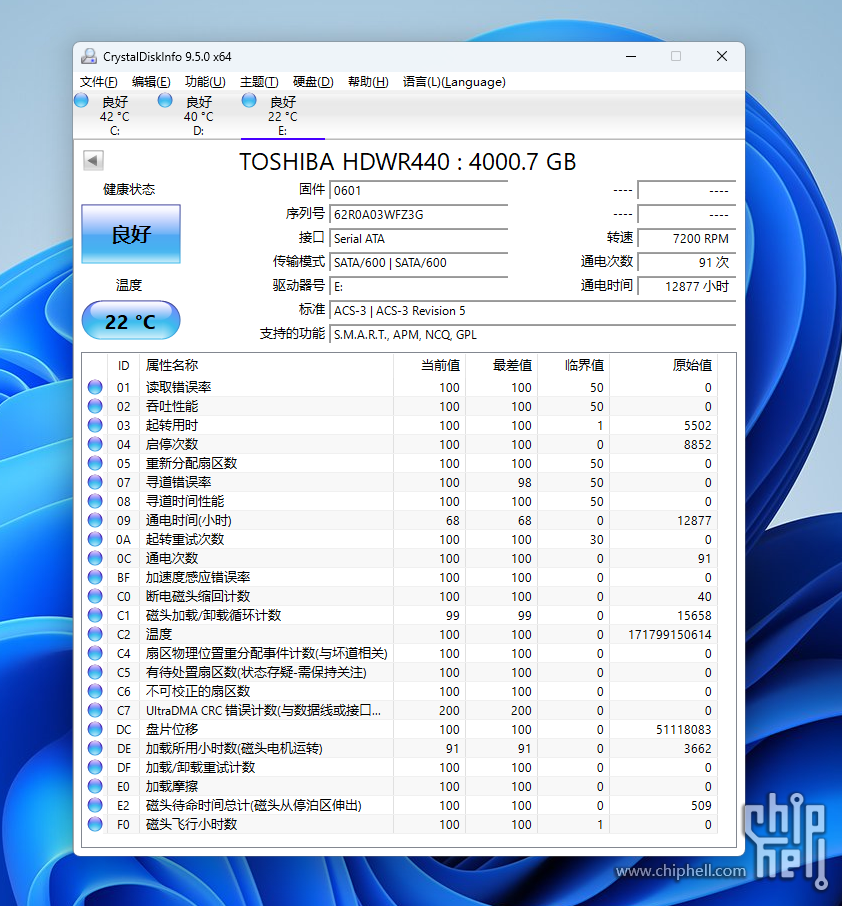Click status orb for 通电时间(小时) row

[x=95, y=520]
